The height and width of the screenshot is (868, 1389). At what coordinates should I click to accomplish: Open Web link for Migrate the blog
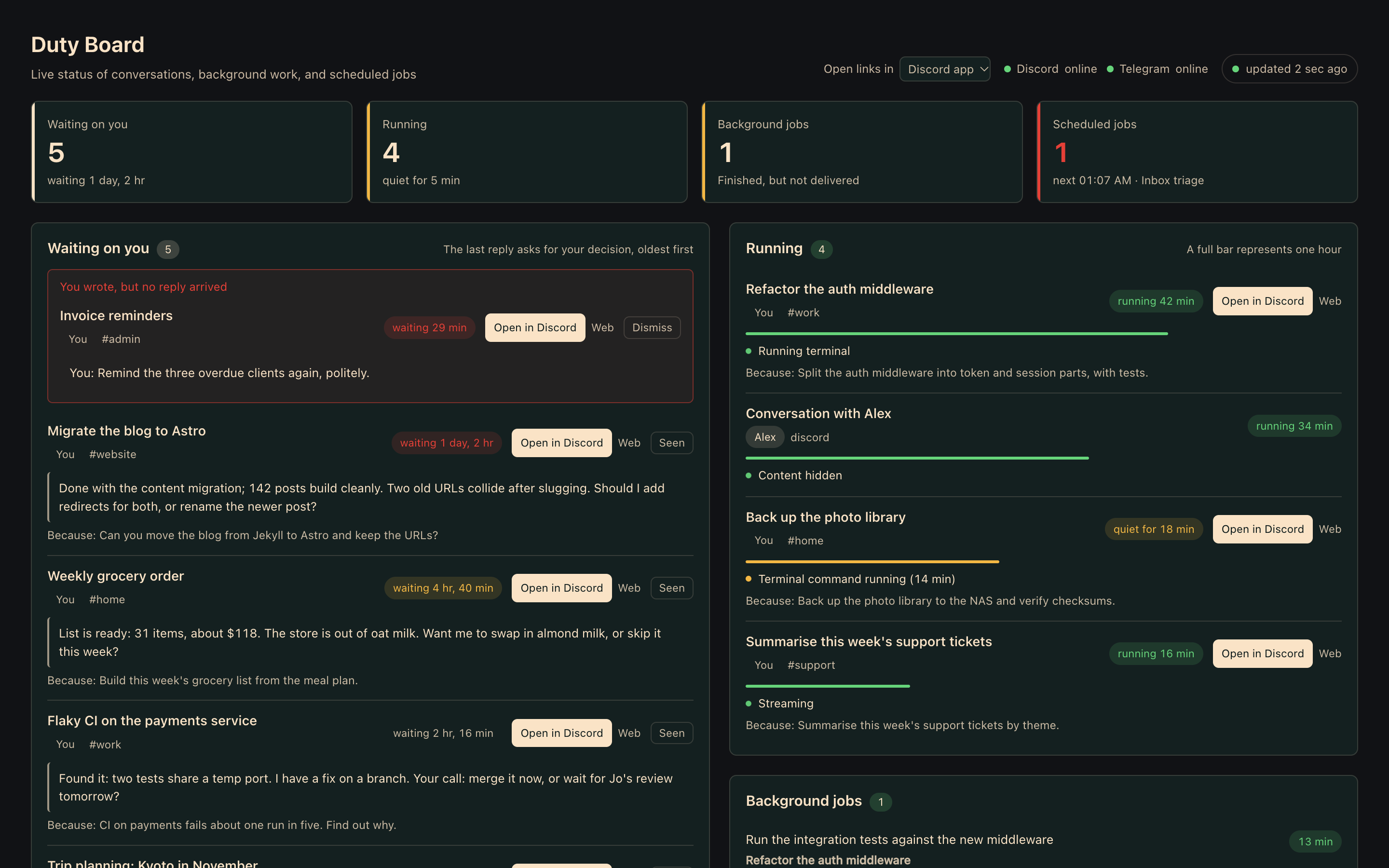click(629, 443)
